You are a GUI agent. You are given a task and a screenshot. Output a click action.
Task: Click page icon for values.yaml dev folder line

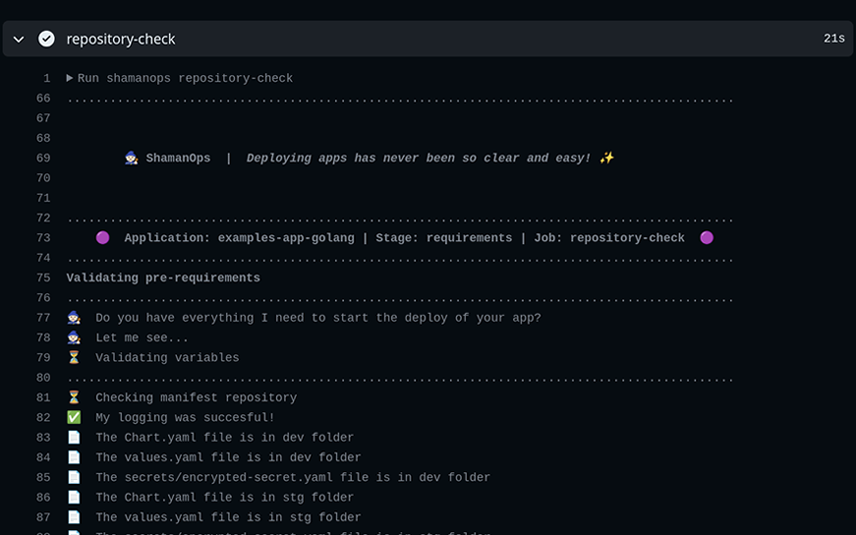click(x=74, y=457)
